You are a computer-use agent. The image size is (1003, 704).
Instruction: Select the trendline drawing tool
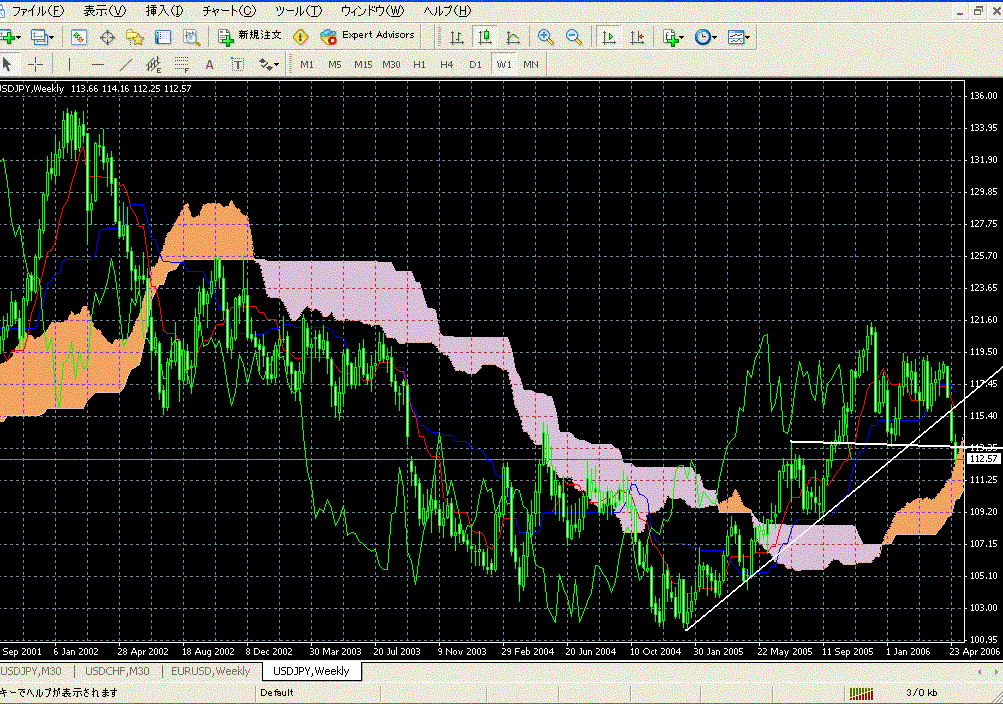126,64
